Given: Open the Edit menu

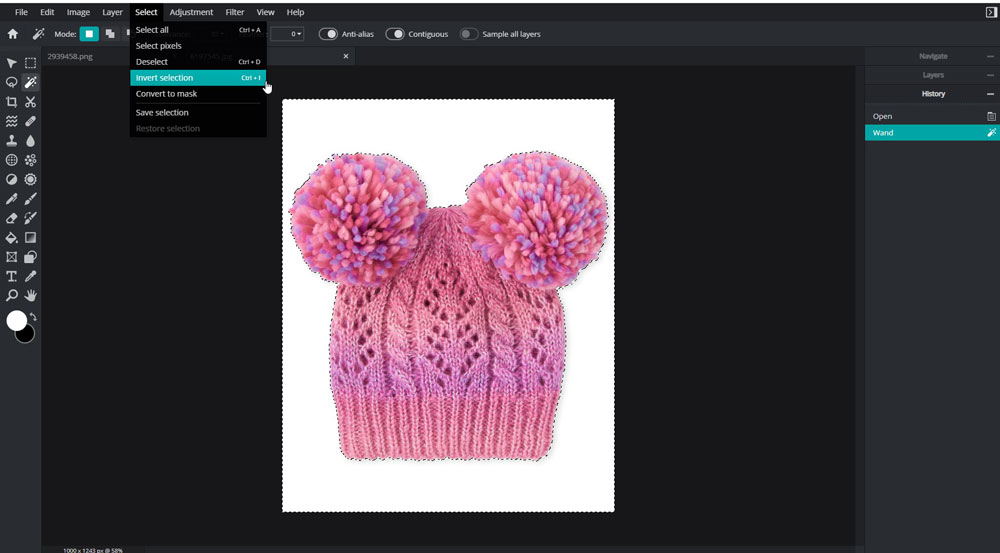Looking at the screenshot, I should pos(47,12).
